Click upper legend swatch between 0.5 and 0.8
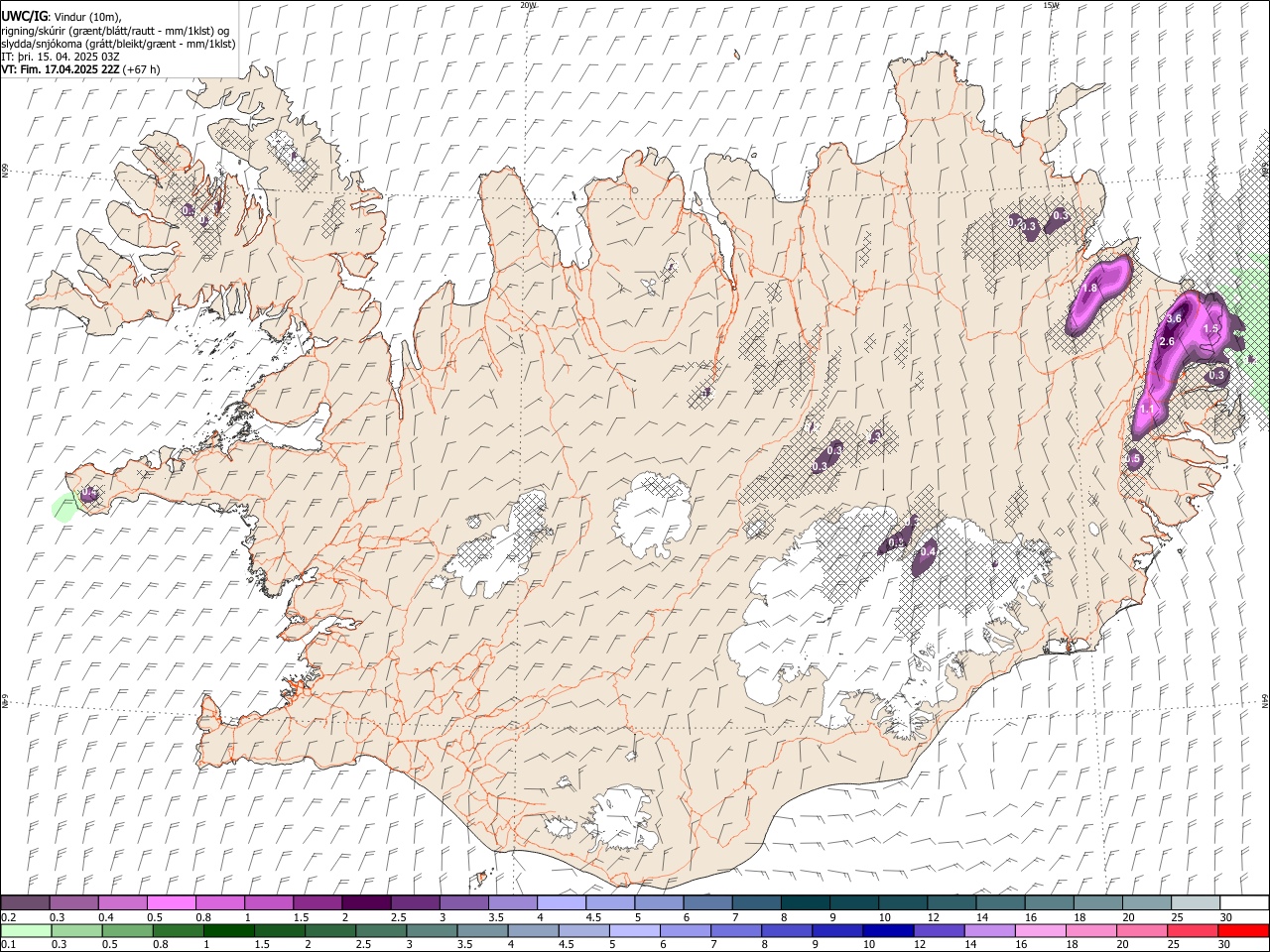Image resolution: width=1270 pixels, height=952 pixels. pos(172,902)
